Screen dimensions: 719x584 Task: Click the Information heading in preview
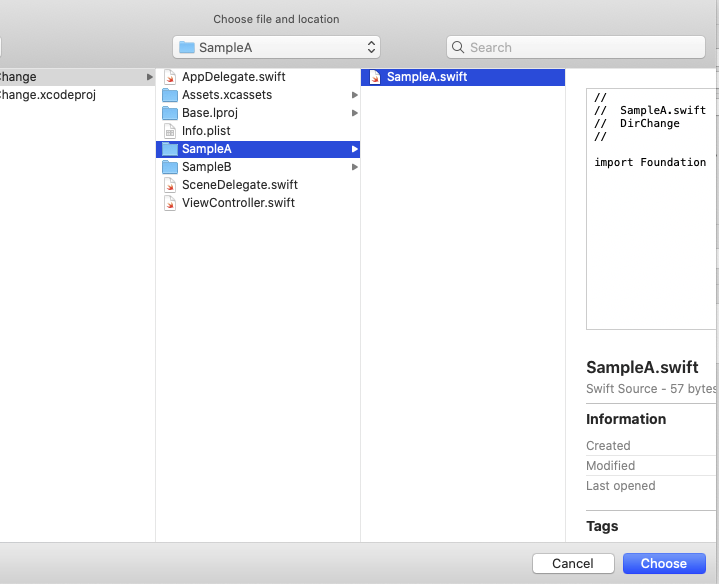click(626, 419)
